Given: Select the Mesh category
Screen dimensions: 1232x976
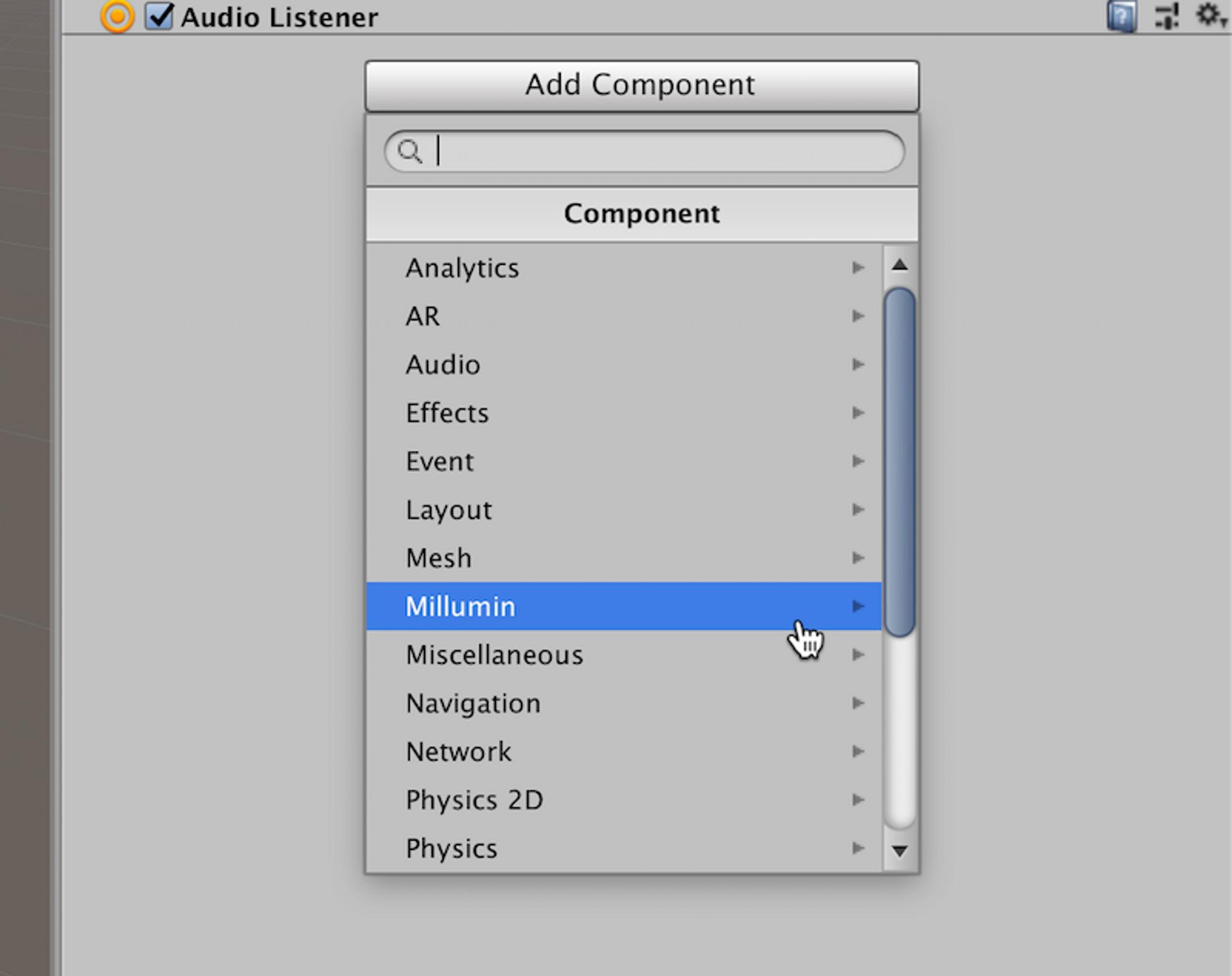Looking at the screenshot, I should (x=439, y=559).
